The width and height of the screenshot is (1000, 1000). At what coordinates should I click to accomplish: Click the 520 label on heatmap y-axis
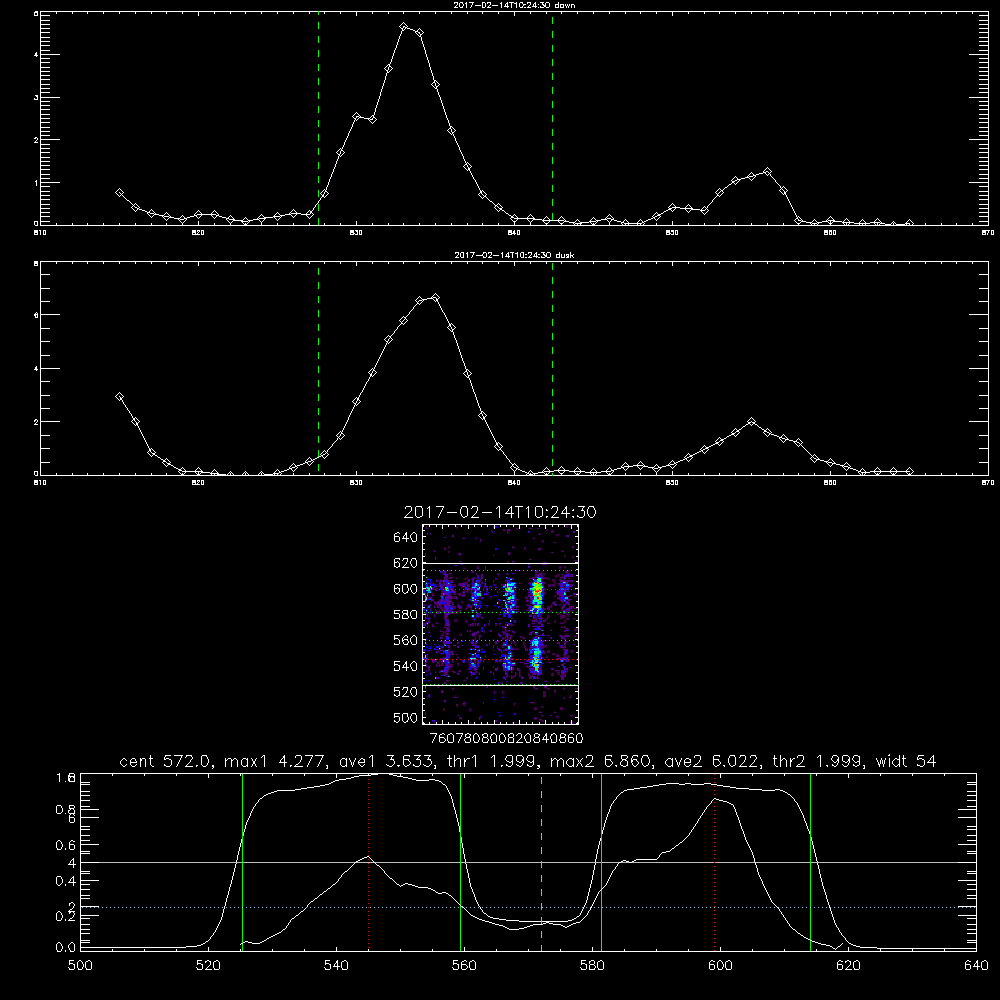click(405, 692)
